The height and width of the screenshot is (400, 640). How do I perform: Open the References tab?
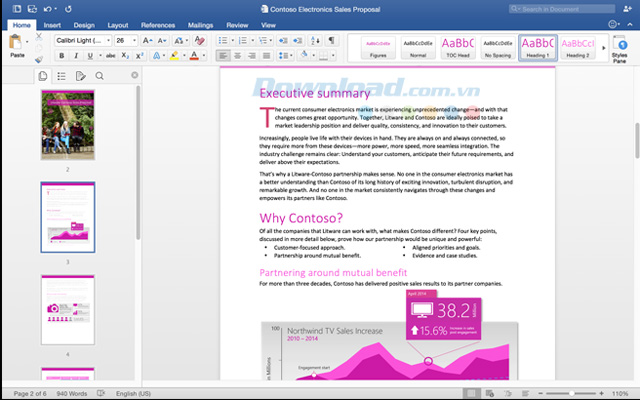pos(157,24)
